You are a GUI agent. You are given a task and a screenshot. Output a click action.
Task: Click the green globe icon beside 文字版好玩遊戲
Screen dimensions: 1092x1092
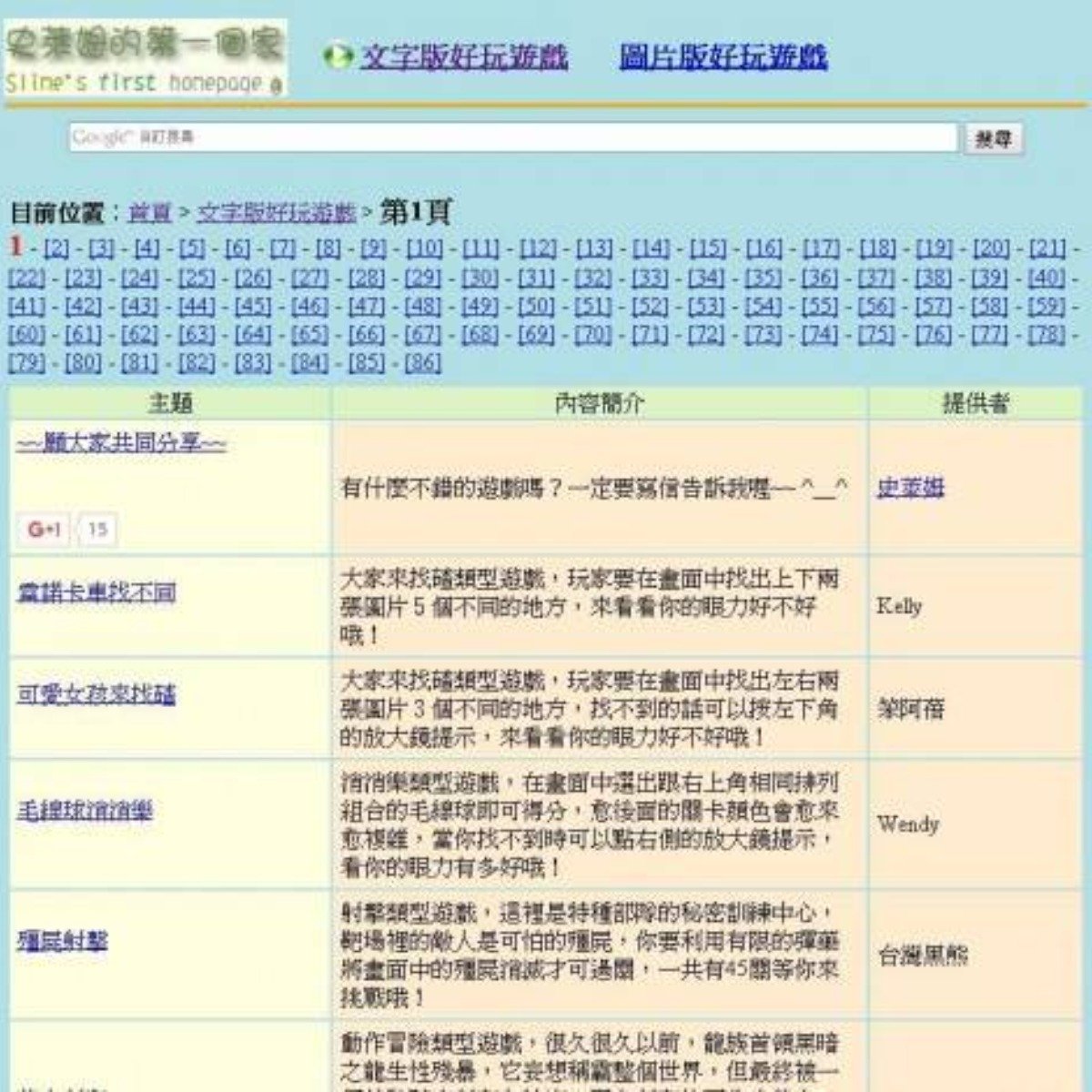click(x=339, y=57)
